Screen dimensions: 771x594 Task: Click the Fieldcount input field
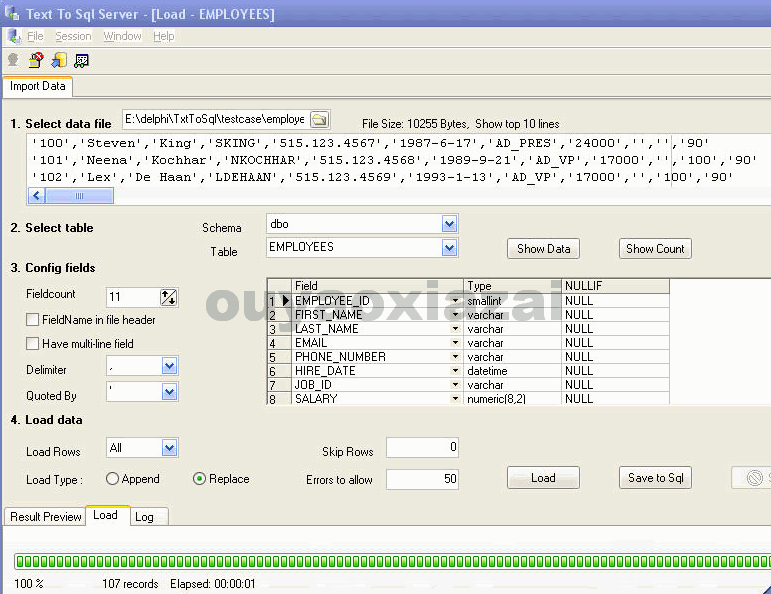coord(133,297)
